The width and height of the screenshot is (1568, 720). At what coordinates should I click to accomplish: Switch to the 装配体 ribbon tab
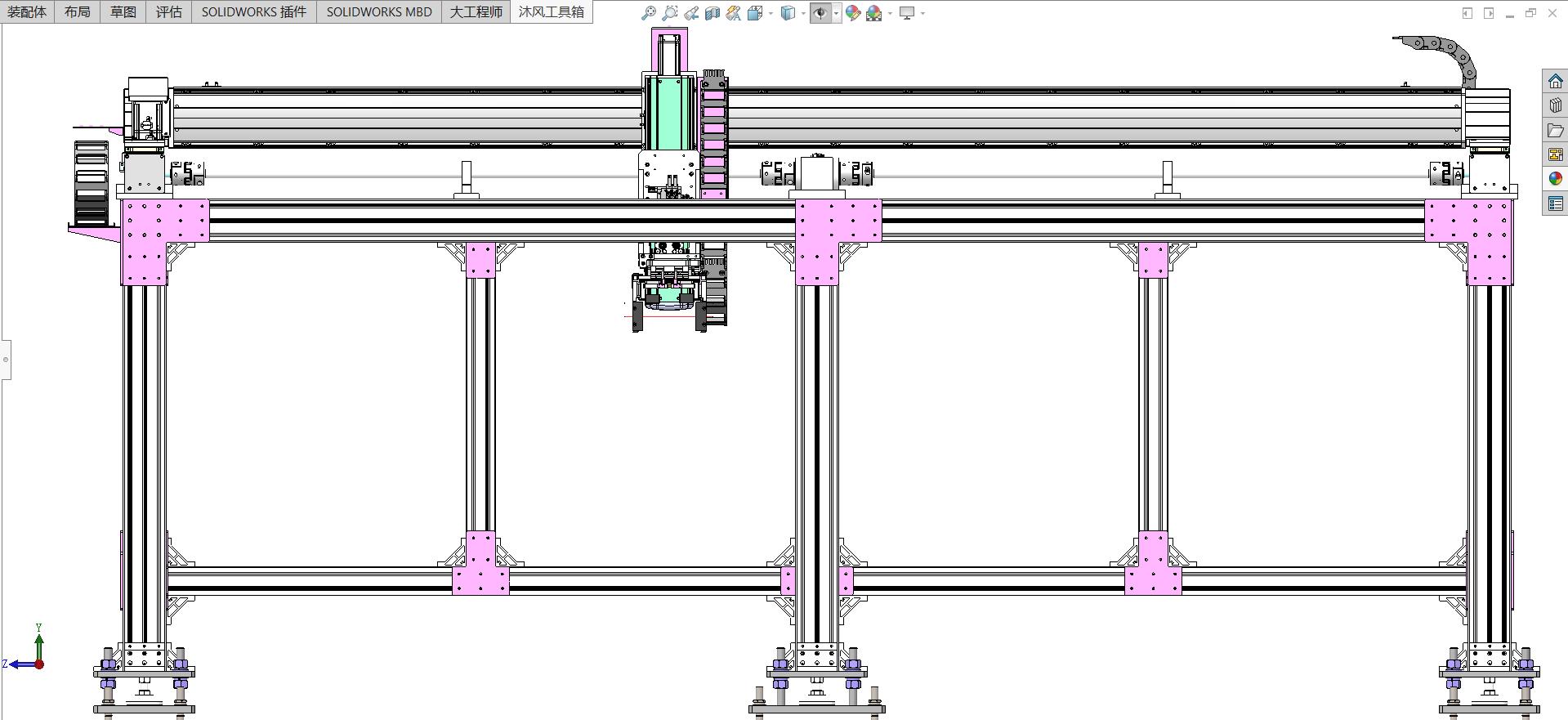[27, 11]
